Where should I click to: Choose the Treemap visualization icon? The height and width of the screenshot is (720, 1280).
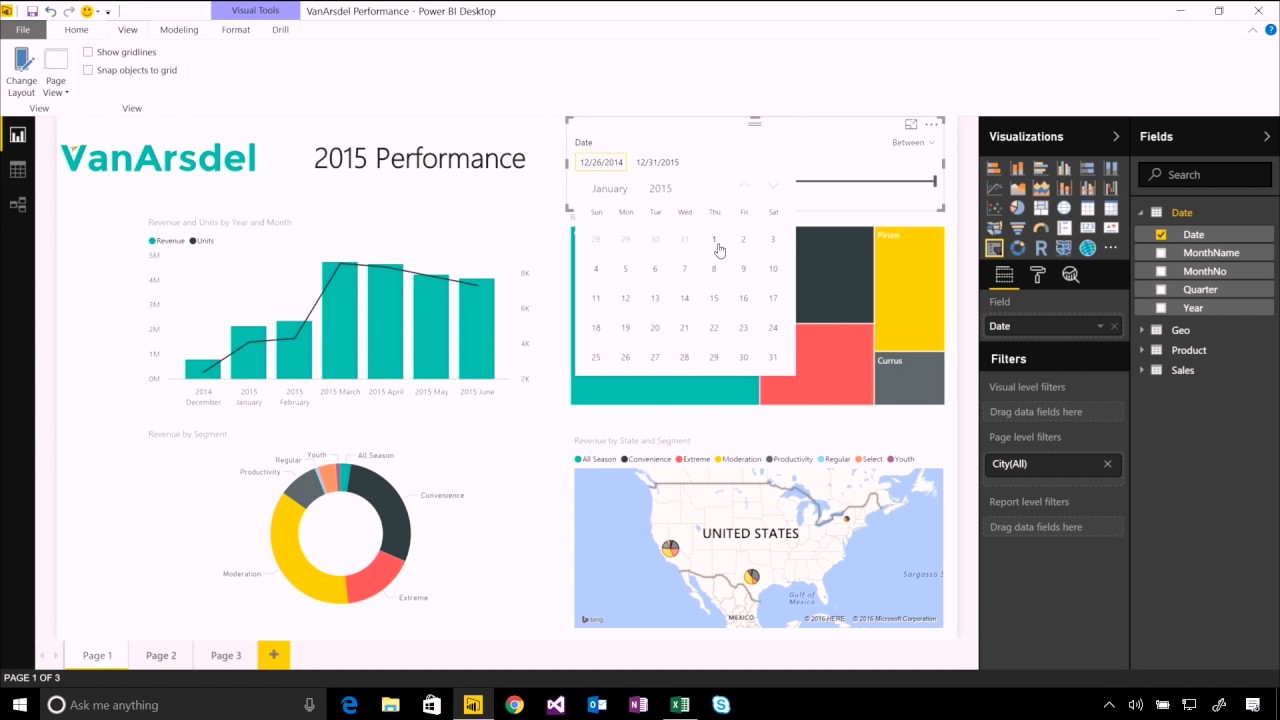point(1041,208)
